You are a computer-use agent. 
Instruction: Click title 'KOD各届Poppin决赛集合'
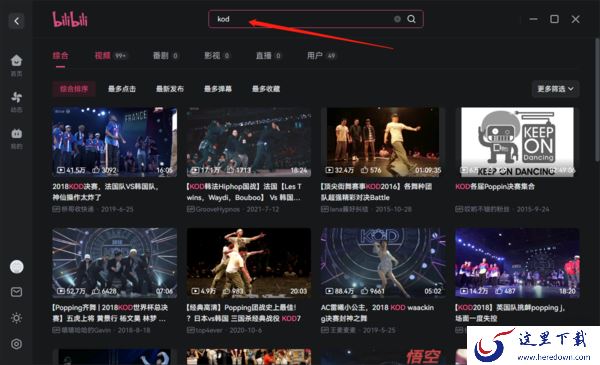495,187
